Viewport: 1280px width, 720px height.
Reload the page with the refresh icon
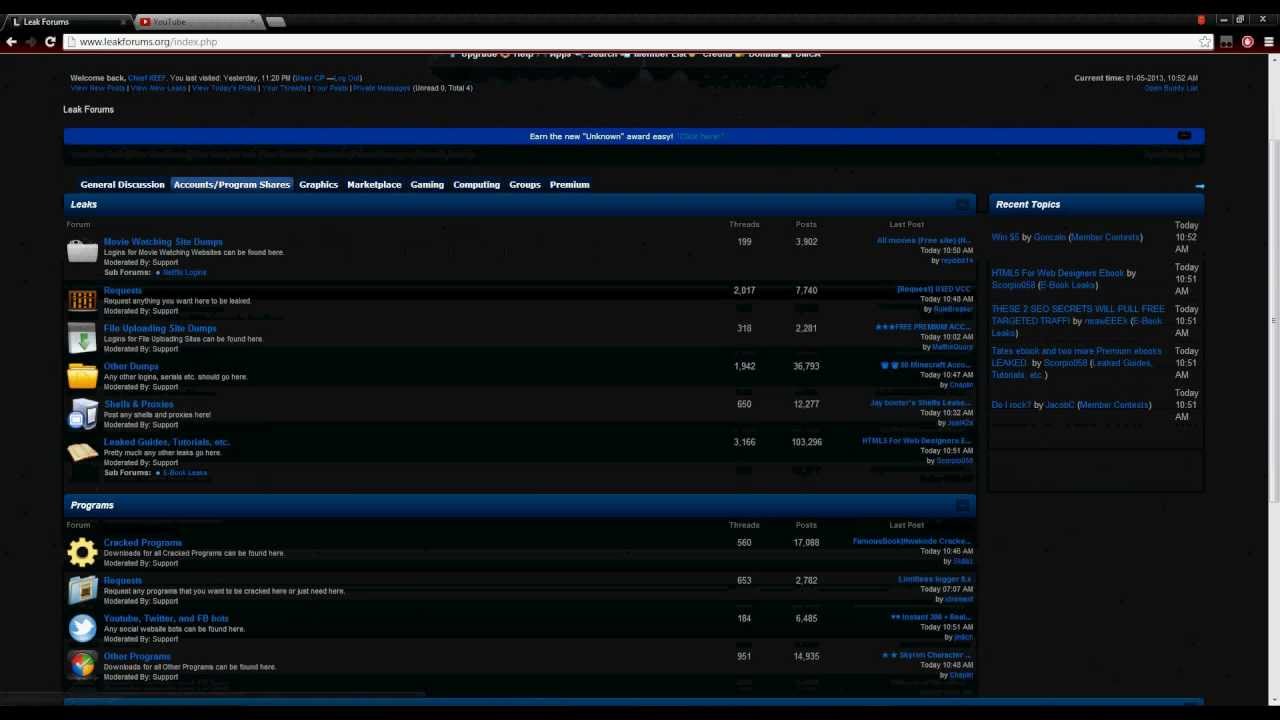[x=50, y=42]
